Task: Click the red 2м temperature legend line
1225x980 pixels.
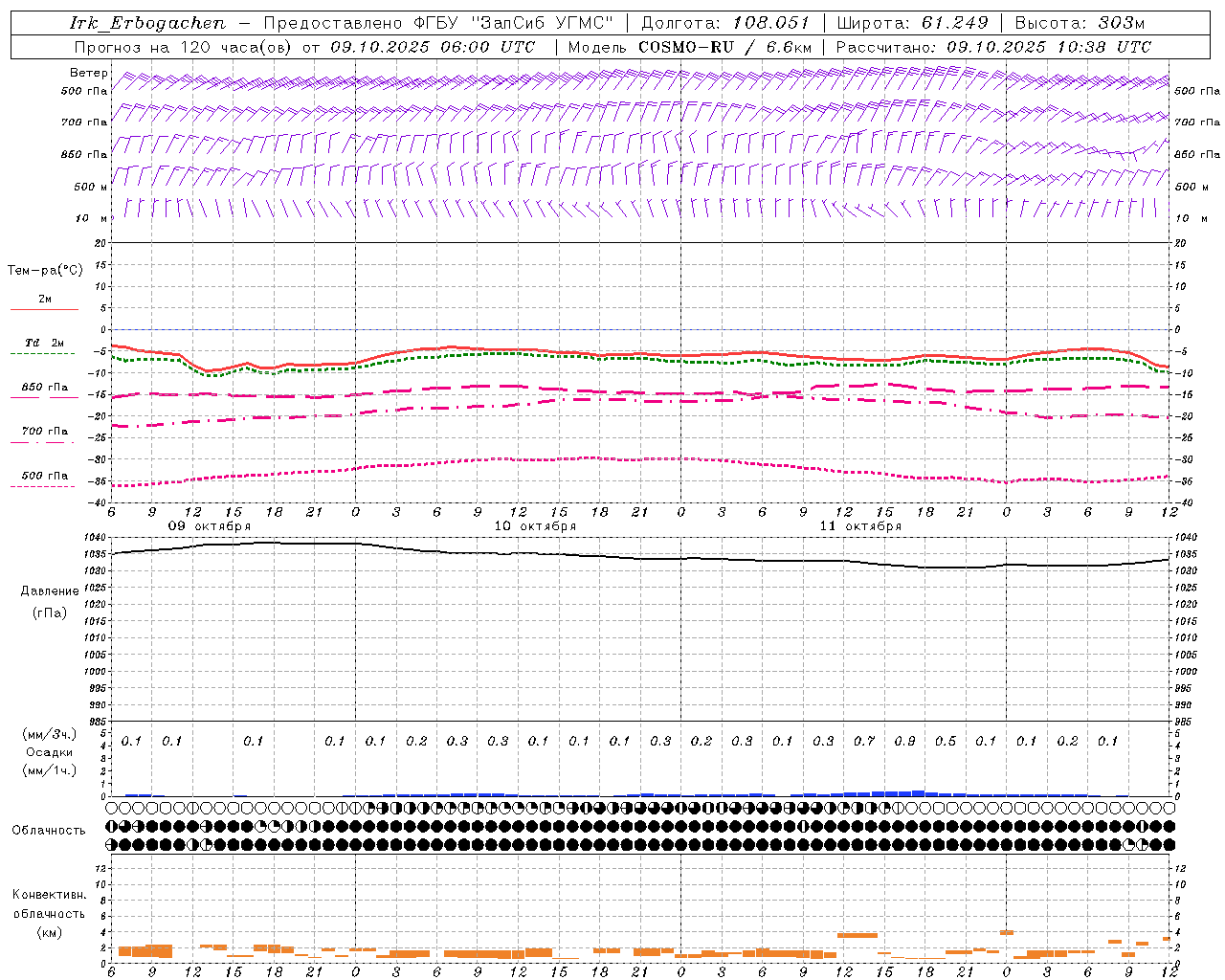Action: pyautogui.click(x=45, y=310)
